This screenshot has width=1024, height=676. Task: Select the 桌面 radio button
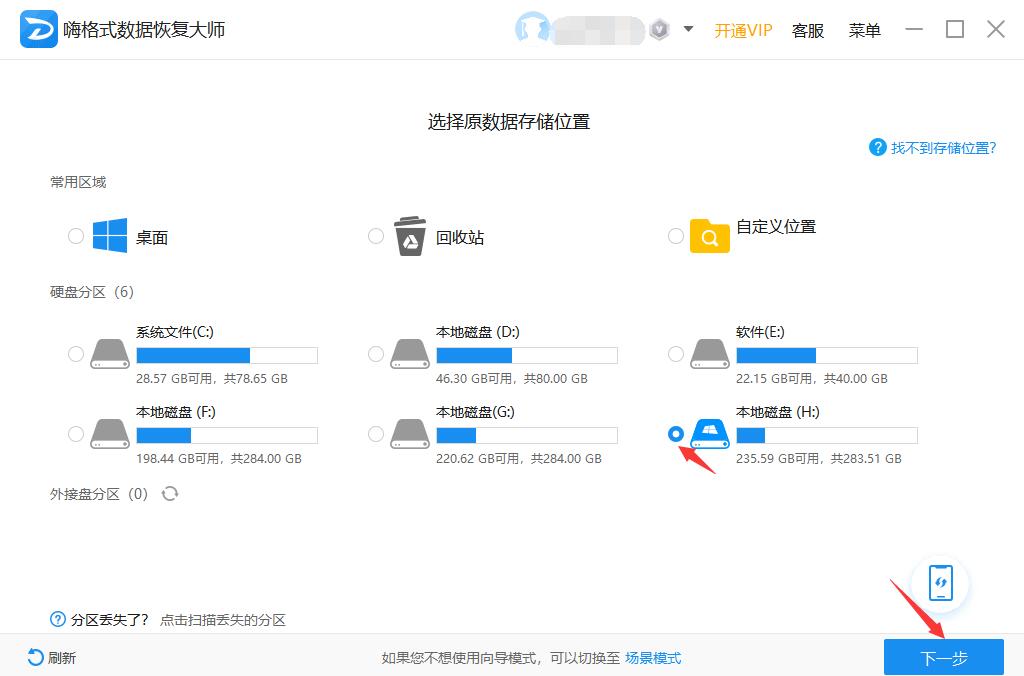pyautogui.click(x=76, y=236)
